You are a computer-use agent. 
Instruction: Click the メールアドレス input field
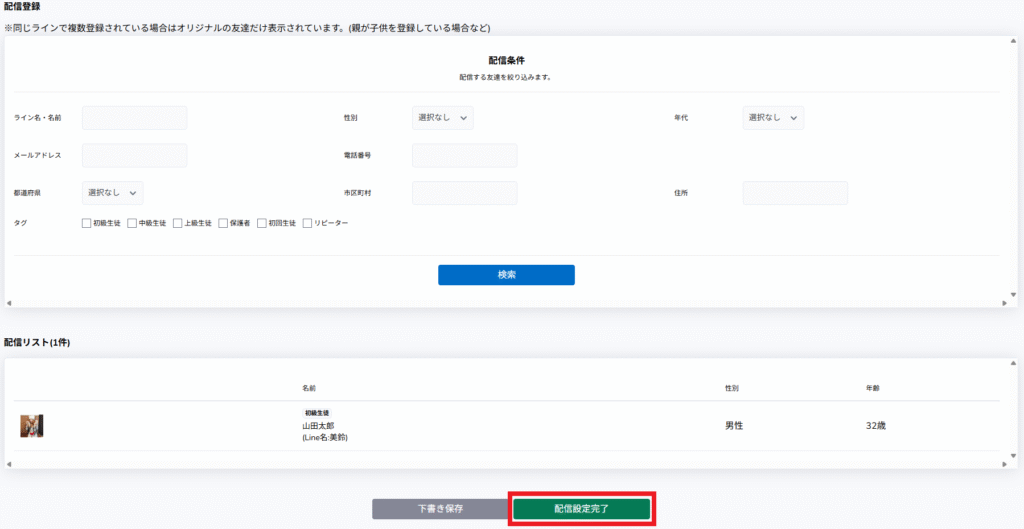tap(134, 155)
